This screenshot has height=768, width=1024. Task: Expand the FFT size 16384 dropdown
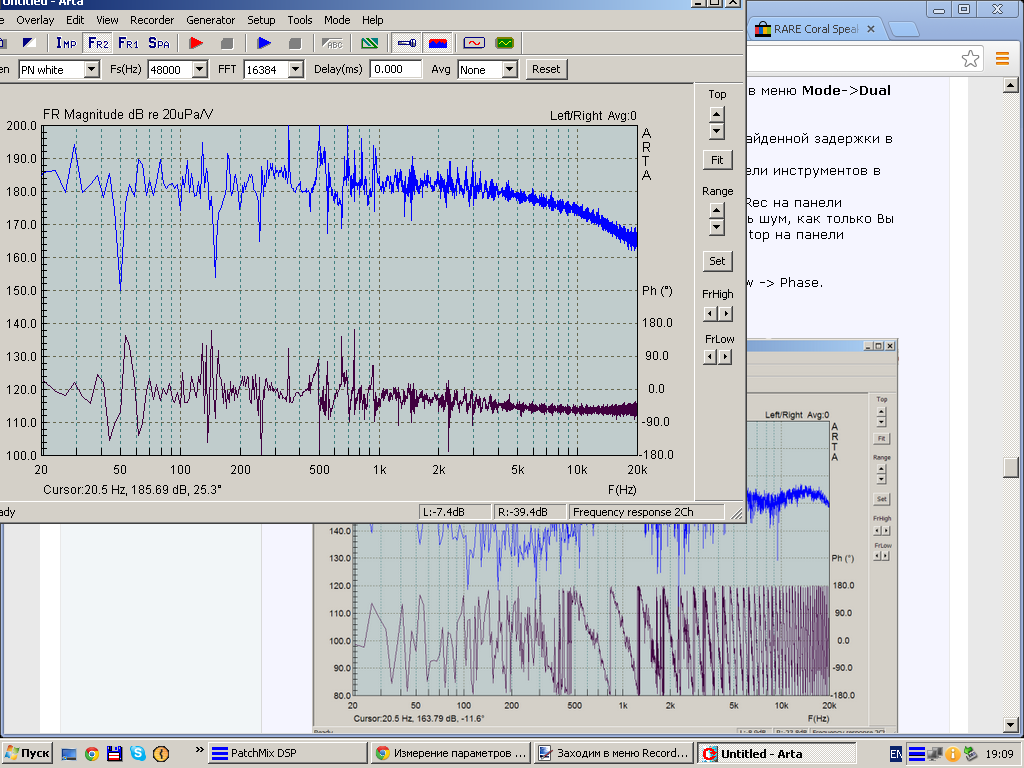point(295,70)
